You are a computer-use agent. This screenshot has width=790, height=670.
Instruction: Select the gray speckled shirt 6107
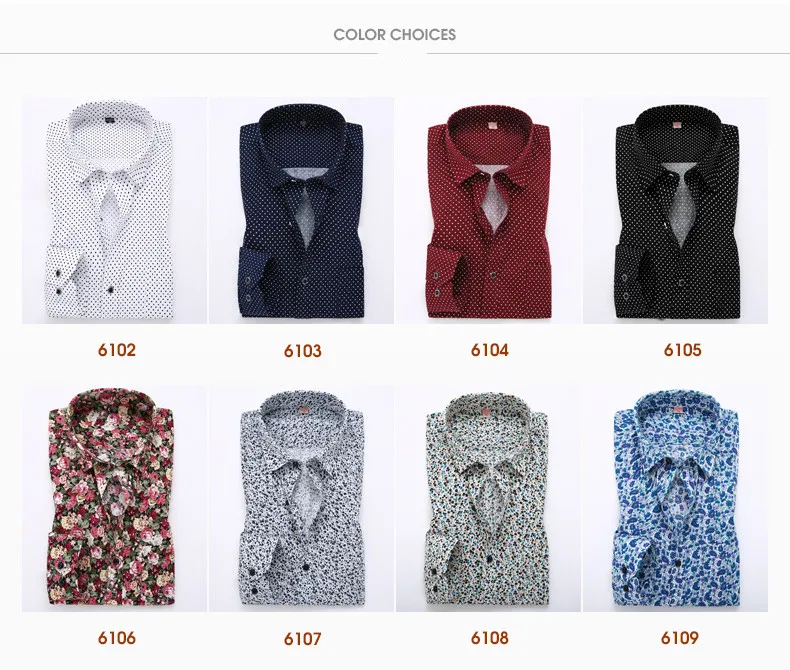[x=301, y=499]
